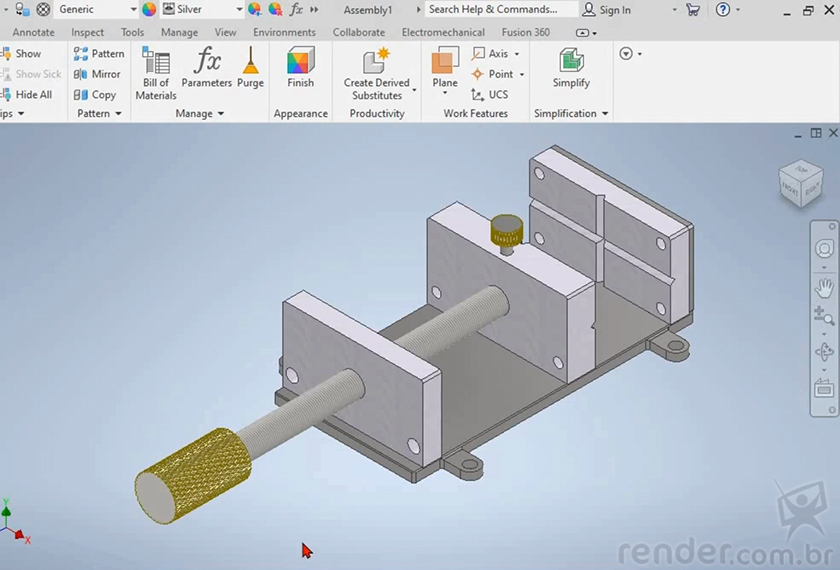Open the Bill of Materials tool
This screenshot has width=840, height=570.
[156, 73]
